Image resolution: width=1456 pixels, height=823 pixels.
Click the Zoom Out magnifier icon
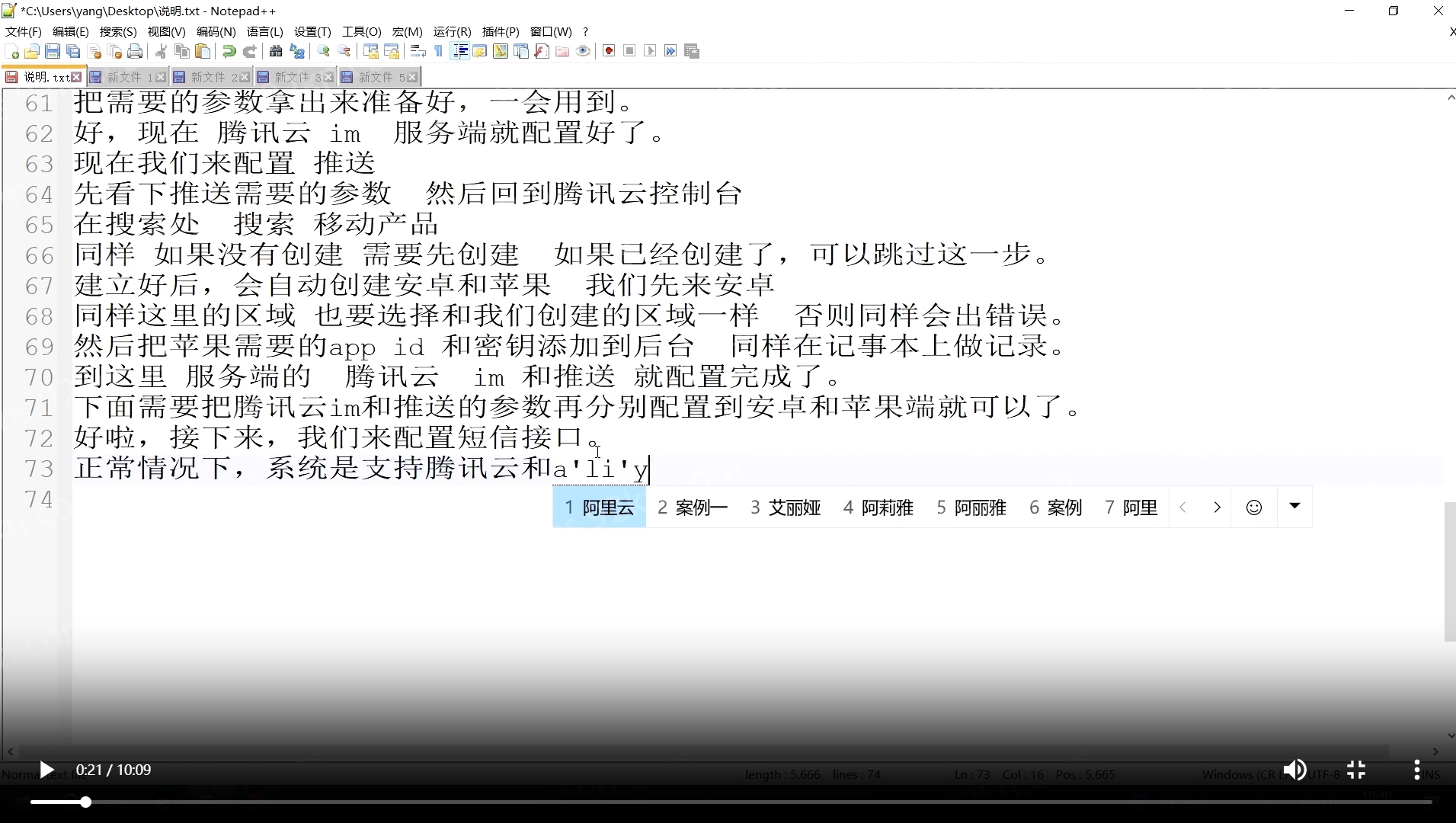[x=344, y=51]
